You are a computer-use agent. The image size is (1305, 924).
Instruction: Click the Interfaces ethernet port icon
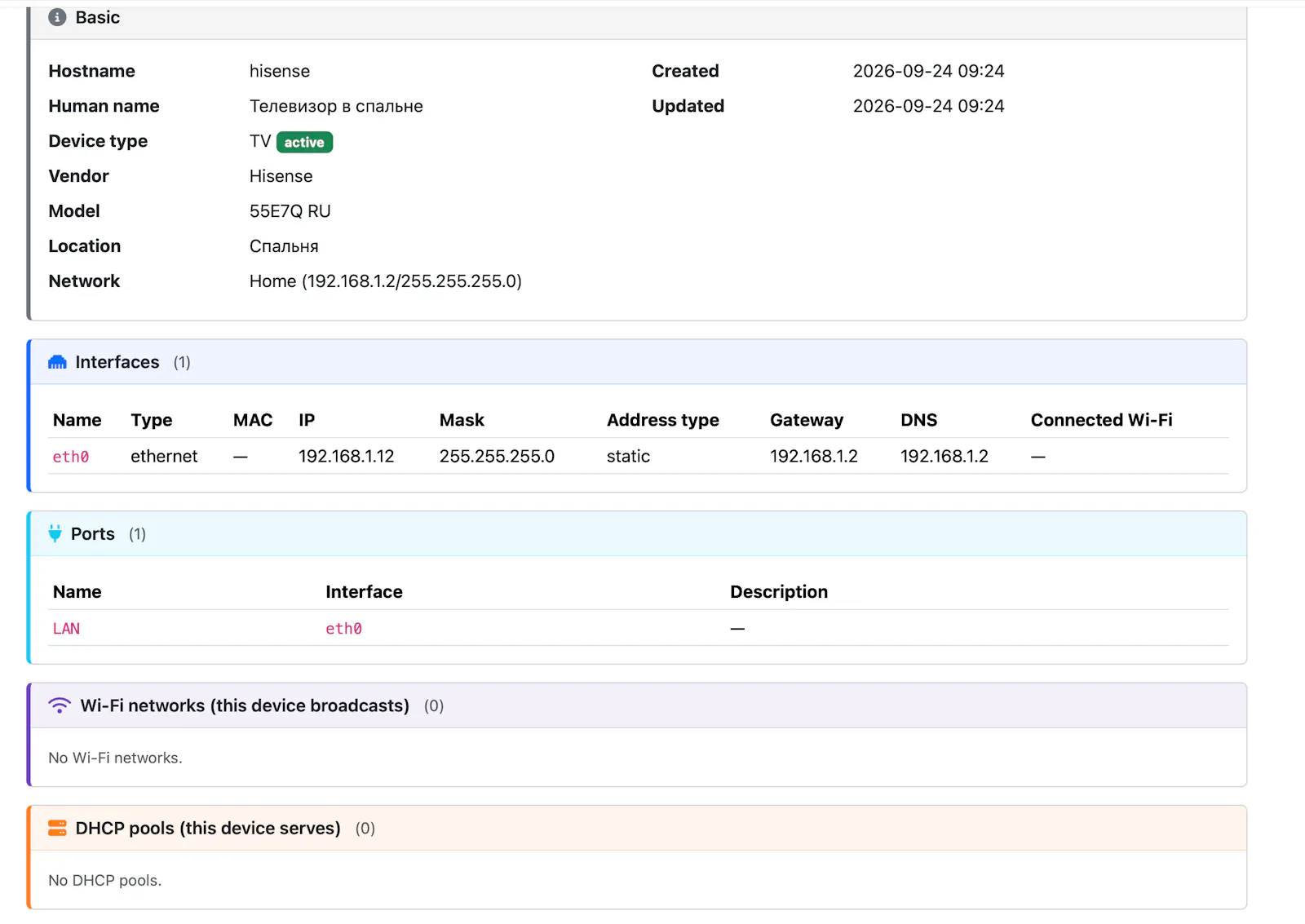point(57,362)
